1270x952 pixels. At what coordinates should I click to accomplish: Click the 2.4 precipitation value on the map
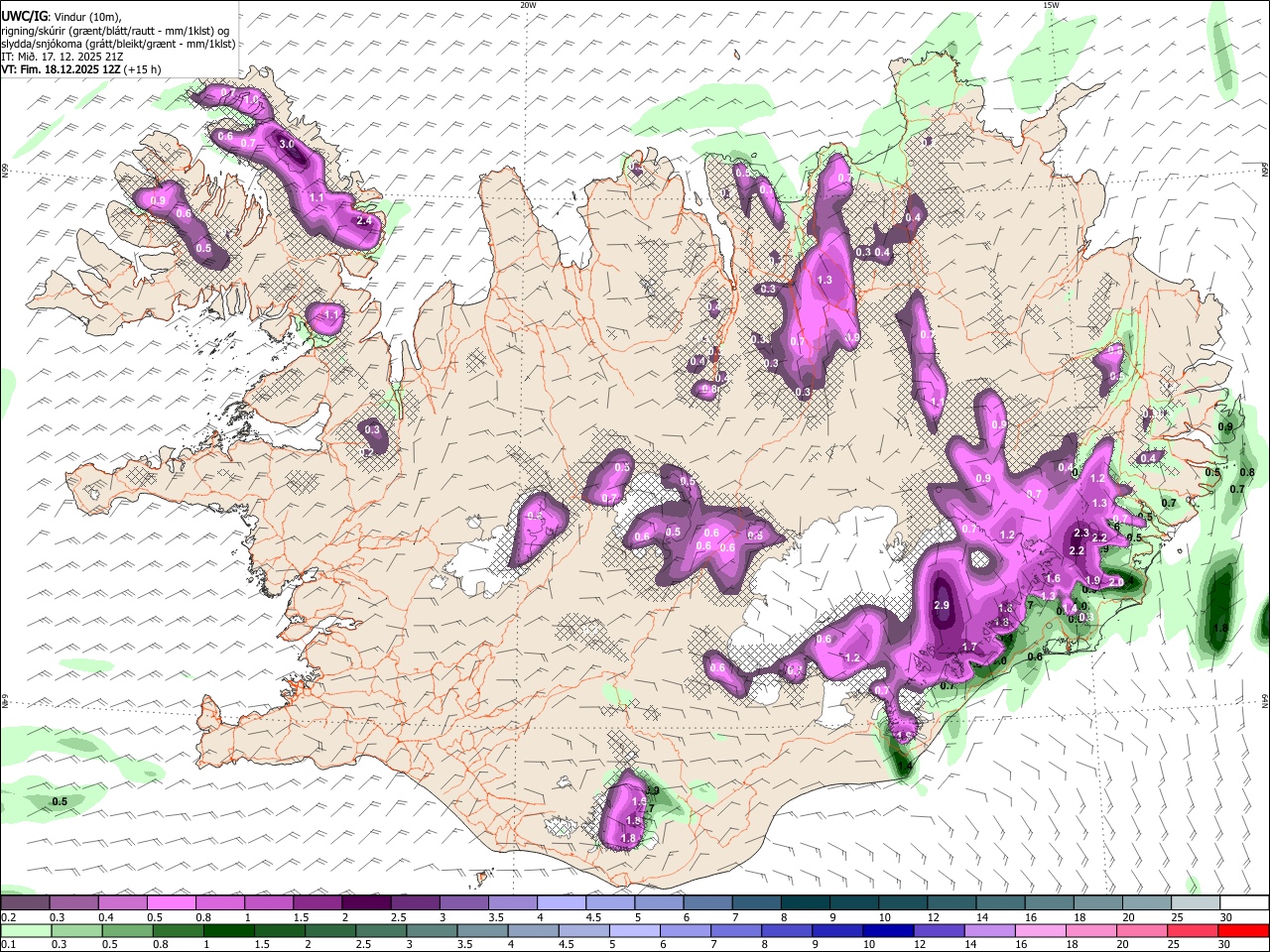point(363,221)
